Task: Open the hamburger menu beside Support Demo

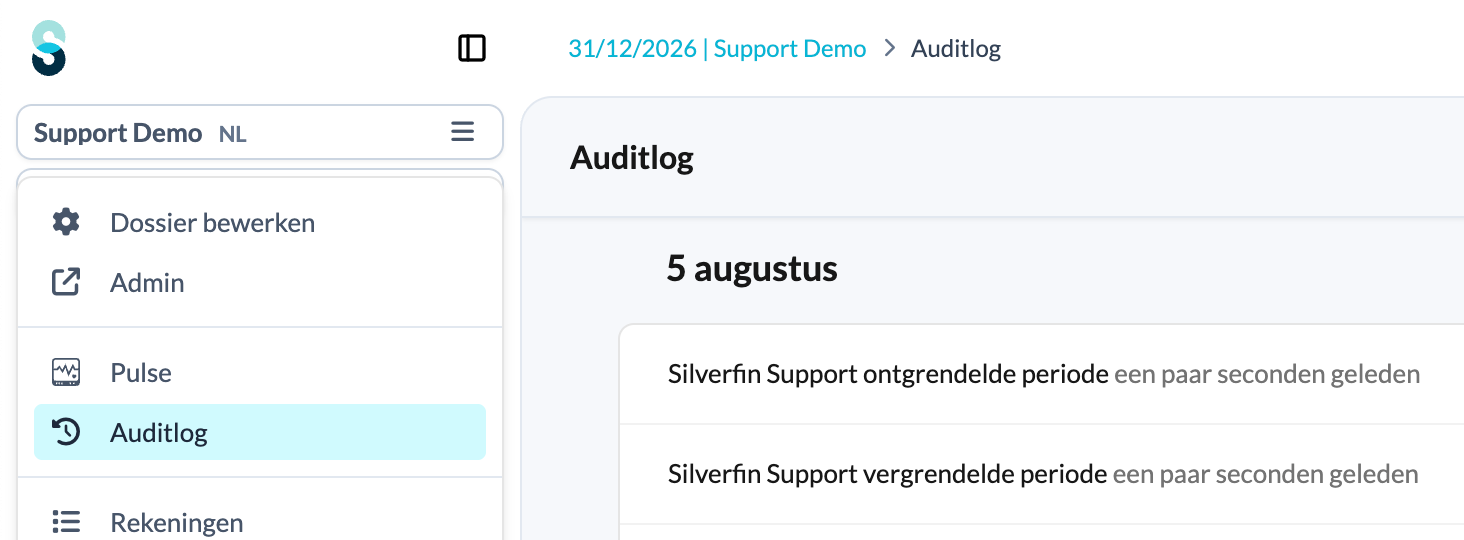Action: 462,132
